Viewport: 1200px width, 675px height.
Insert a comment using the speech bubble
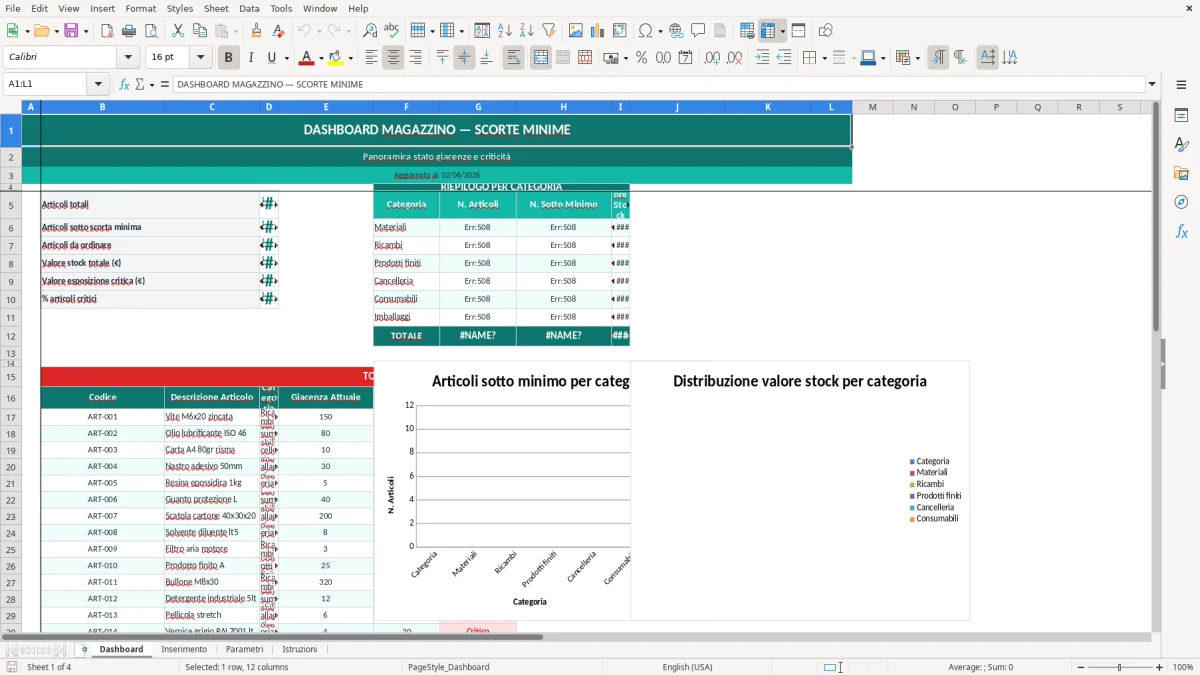coord(699,31)
